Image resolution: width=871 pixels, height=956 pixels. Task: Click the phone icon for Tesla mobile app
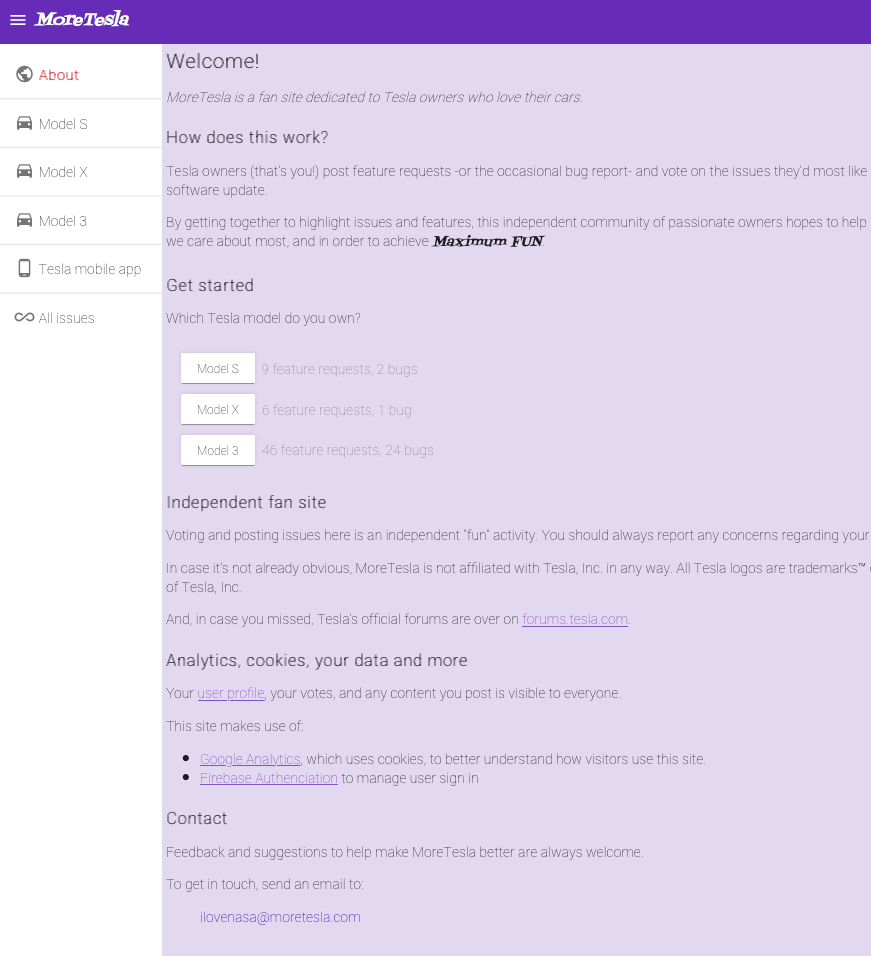(24, 268)
